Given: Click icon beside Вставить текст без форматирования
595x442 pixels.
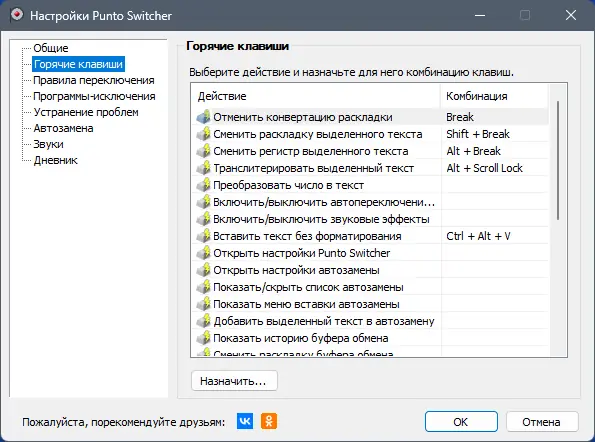Looking at the screenshot, I should pos(203,236).
